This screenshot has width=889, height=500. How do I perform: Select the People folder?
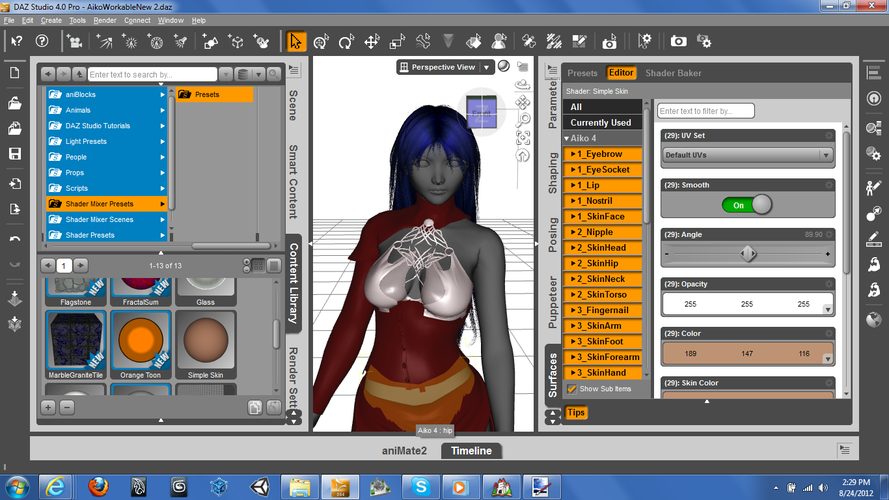coord(105,157)
